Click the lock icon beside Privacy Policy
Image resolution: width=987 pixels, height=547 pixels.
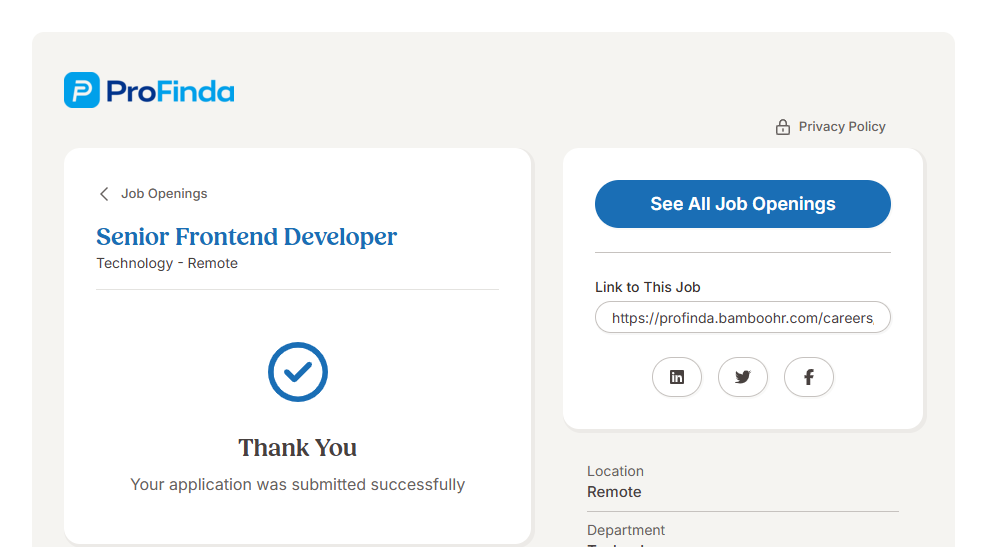coord(783,127)
